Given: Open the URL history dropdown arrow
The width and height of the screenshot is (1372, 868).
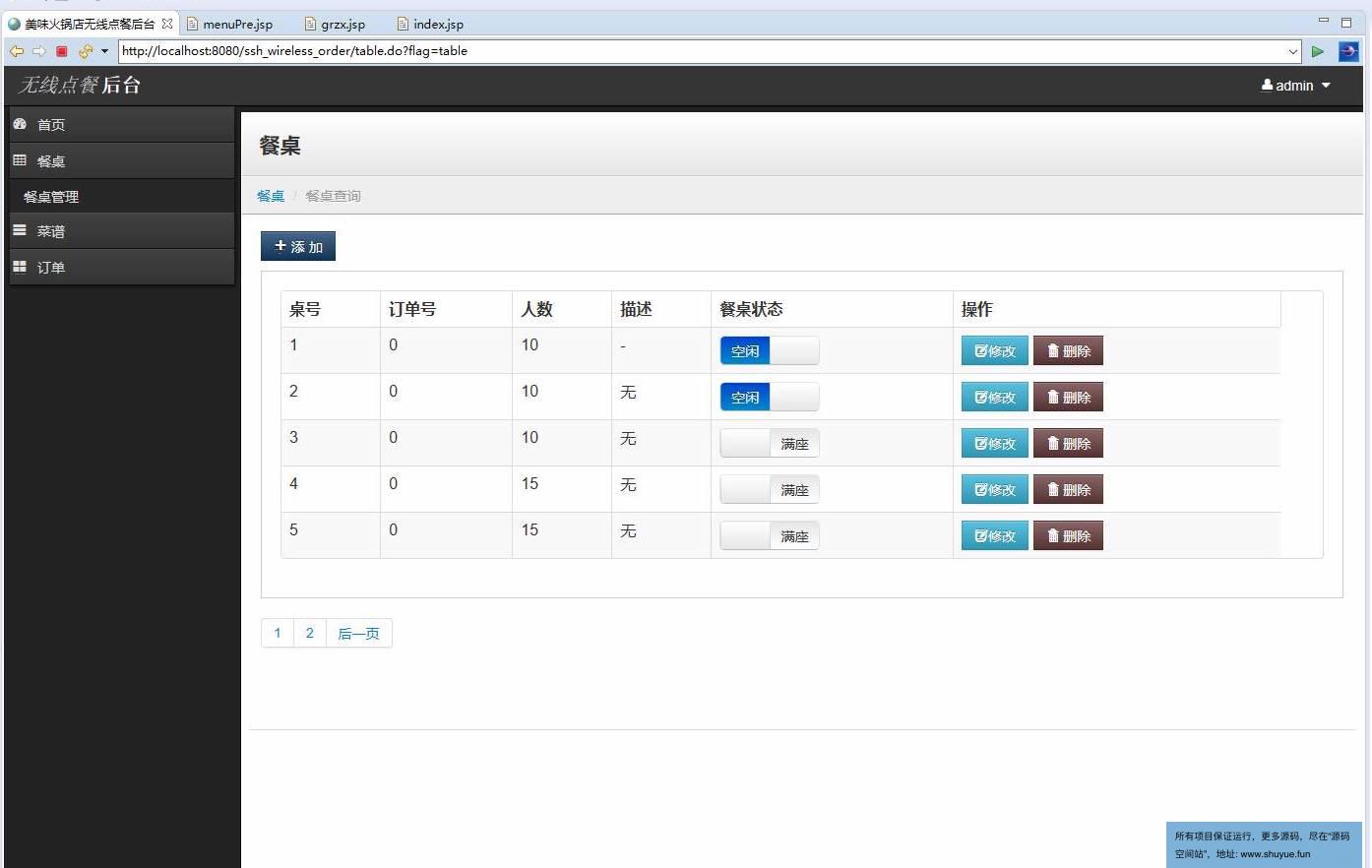Looking at the screenshot, I should coord(1293,51).
